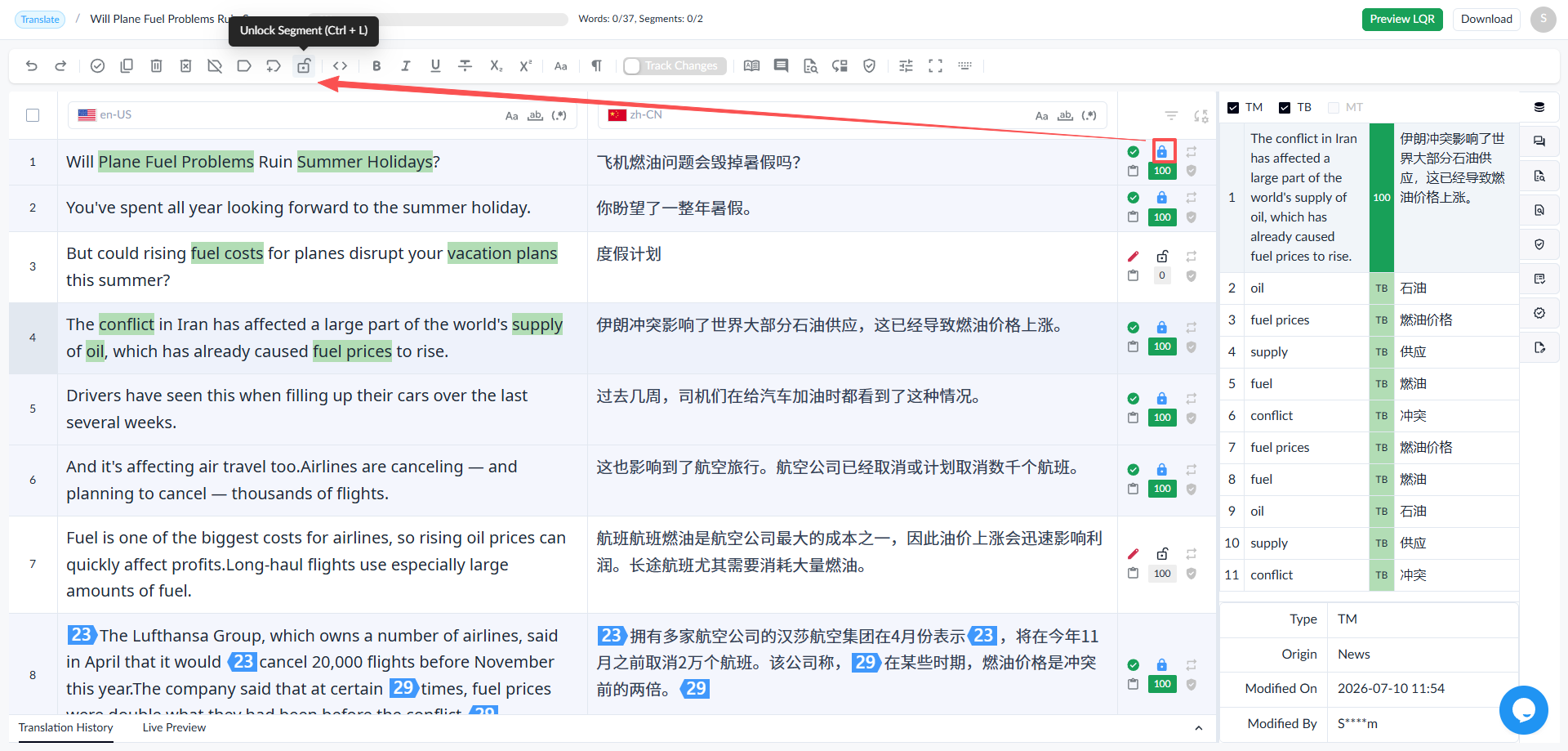Apply strikethrough formatting
The height and width of the screenshot is (751, 1568).
click(465, 66)
